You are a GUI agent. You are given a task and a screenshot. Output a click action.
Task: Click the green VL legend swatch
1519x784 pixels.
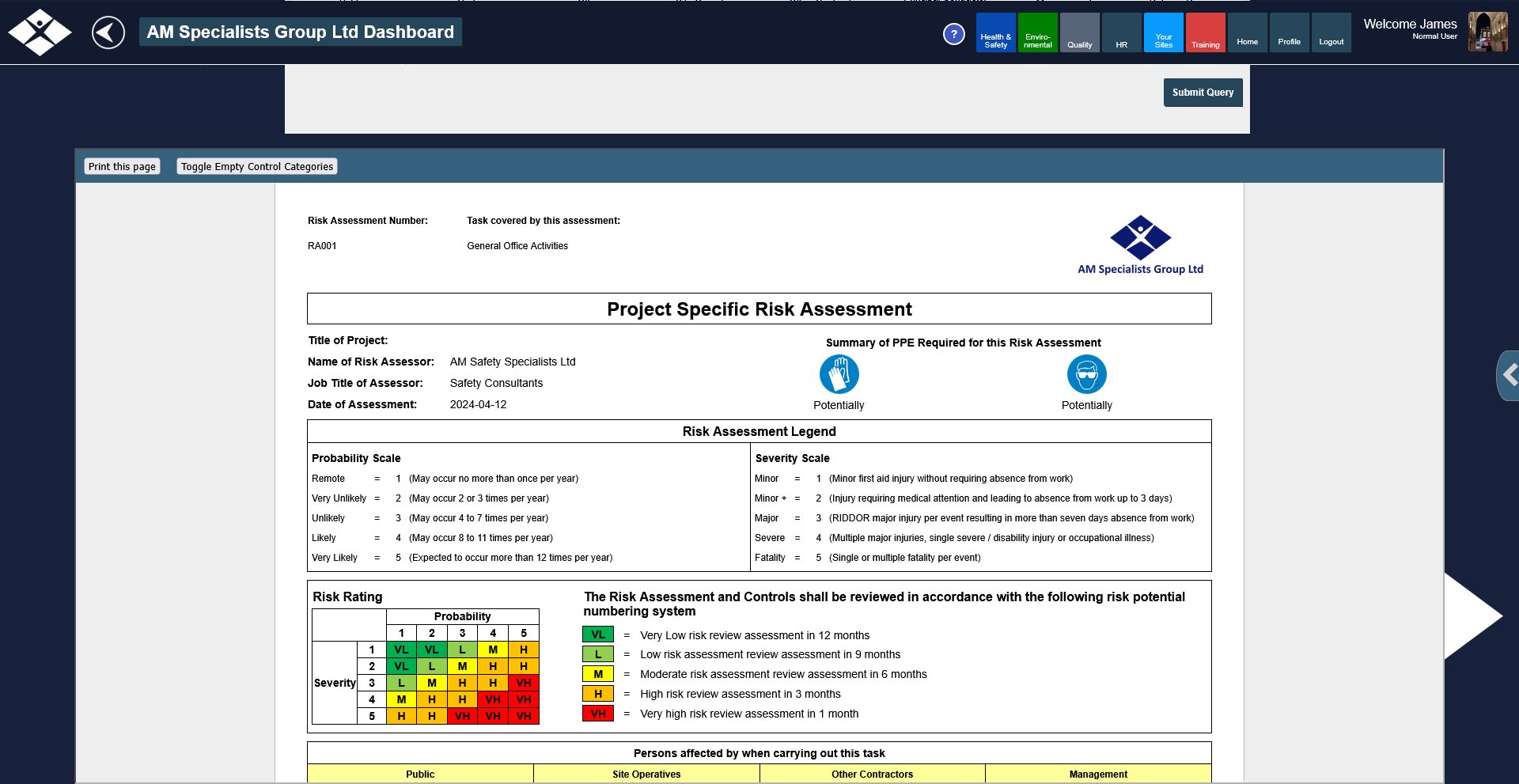[x=598, y=634]
